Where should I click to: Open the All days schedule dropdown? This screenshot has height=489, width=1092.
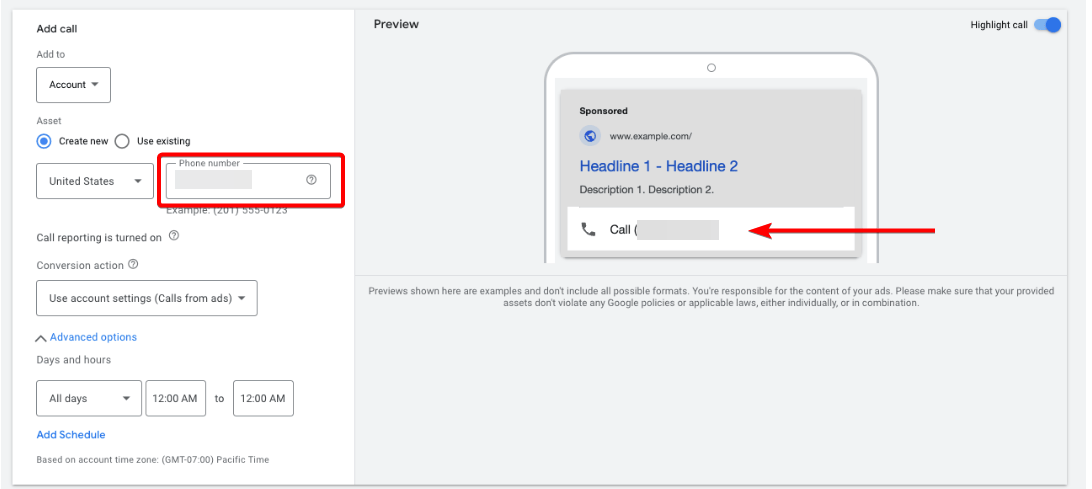88,398
